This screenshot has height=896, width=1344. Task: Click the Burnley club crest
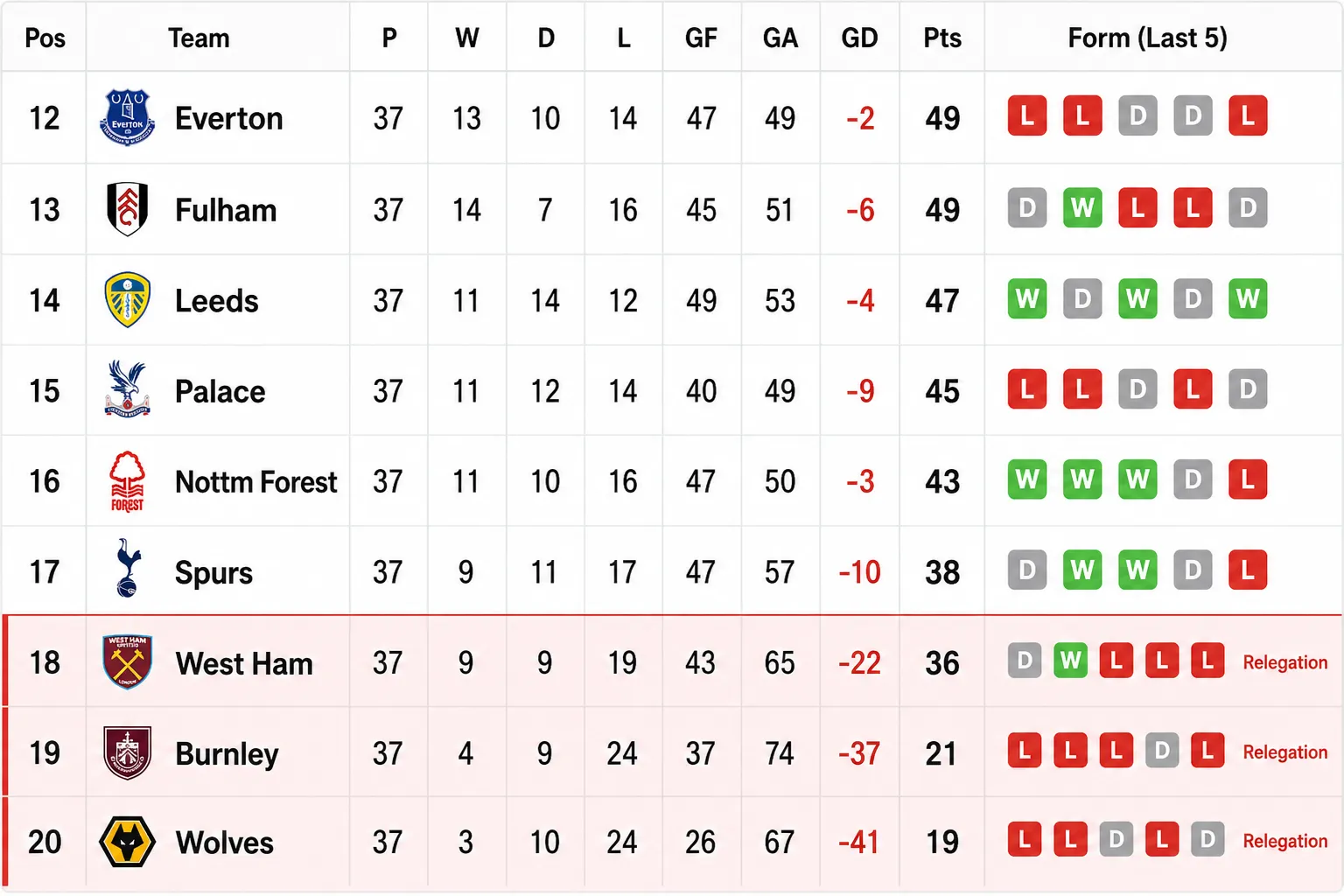[128, 752]
